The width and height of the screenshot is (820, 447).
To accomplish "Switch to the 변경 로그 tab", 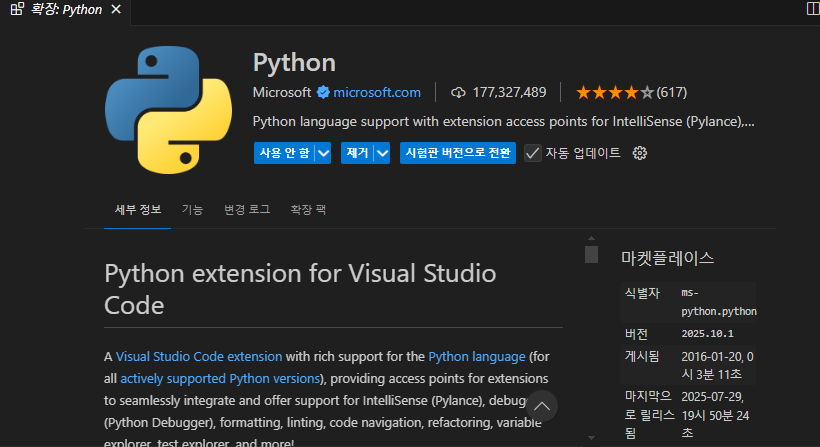I will point(247,210).
